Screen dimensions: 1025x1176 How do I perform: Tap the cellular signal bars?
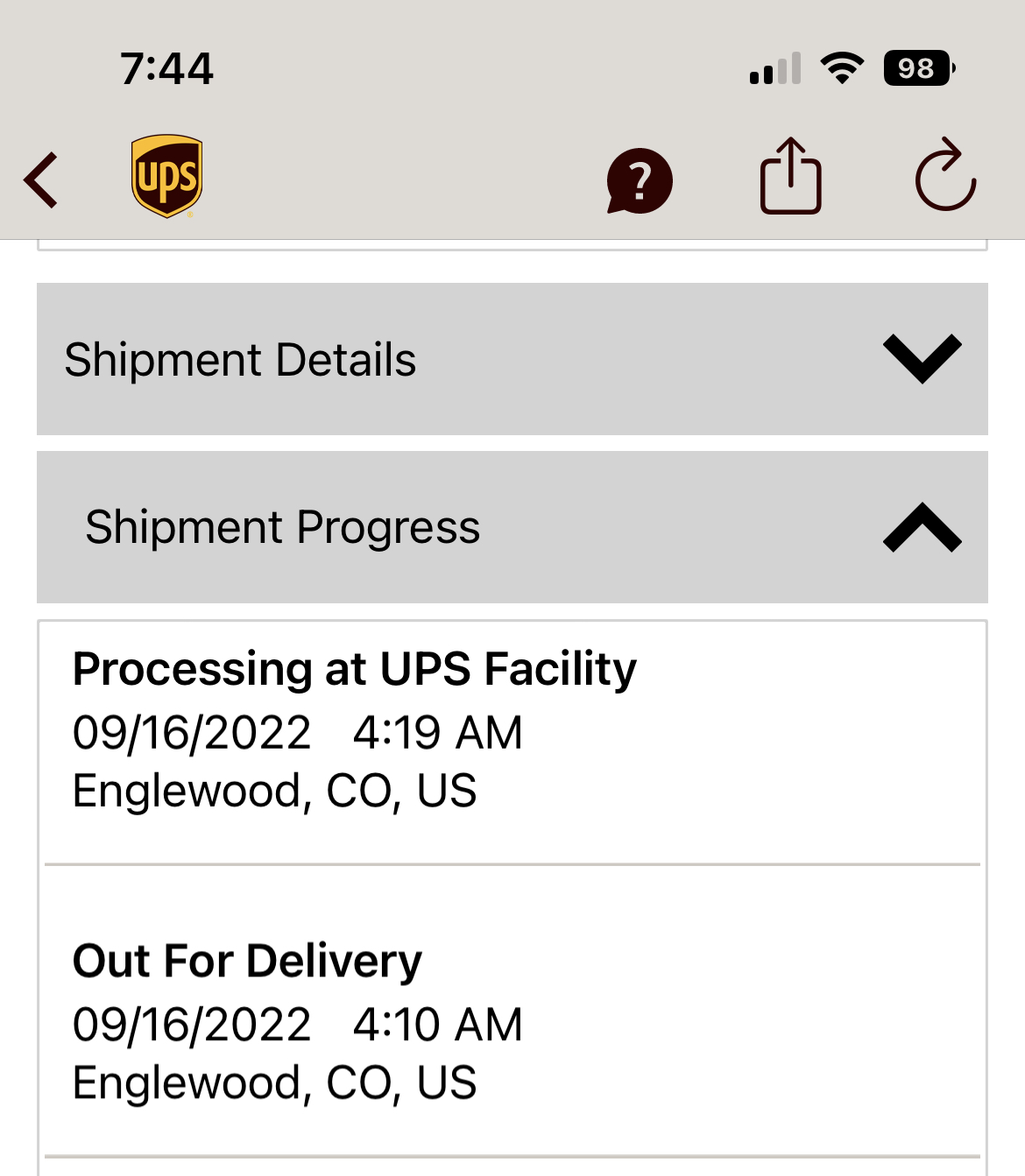[775, 68]
